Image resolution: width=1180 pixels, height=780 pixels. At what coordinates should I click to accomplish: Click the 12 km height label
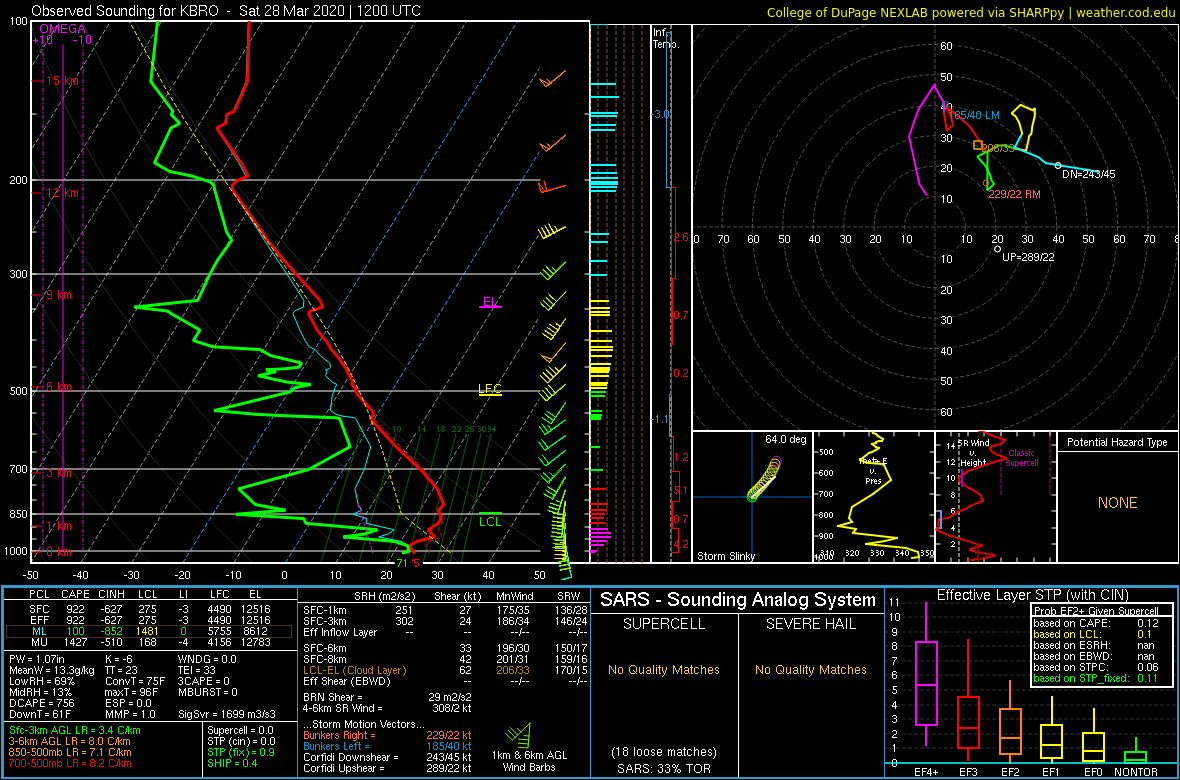62,193
